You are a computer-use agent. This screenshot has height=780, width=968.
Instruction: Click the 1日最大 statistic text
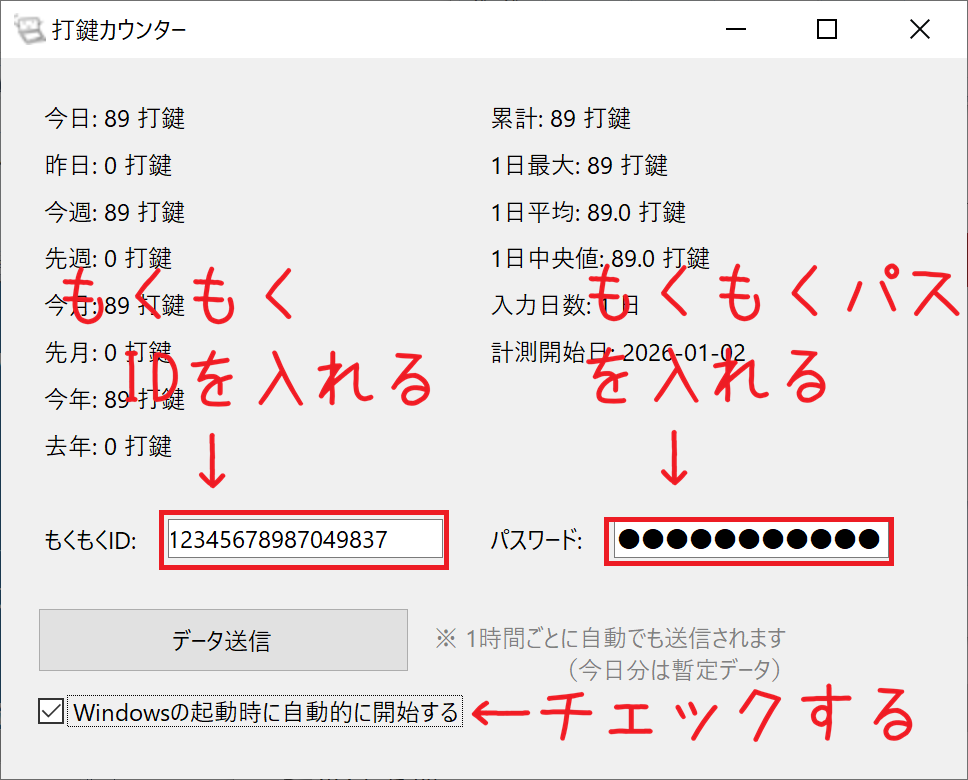pos(579,165)
